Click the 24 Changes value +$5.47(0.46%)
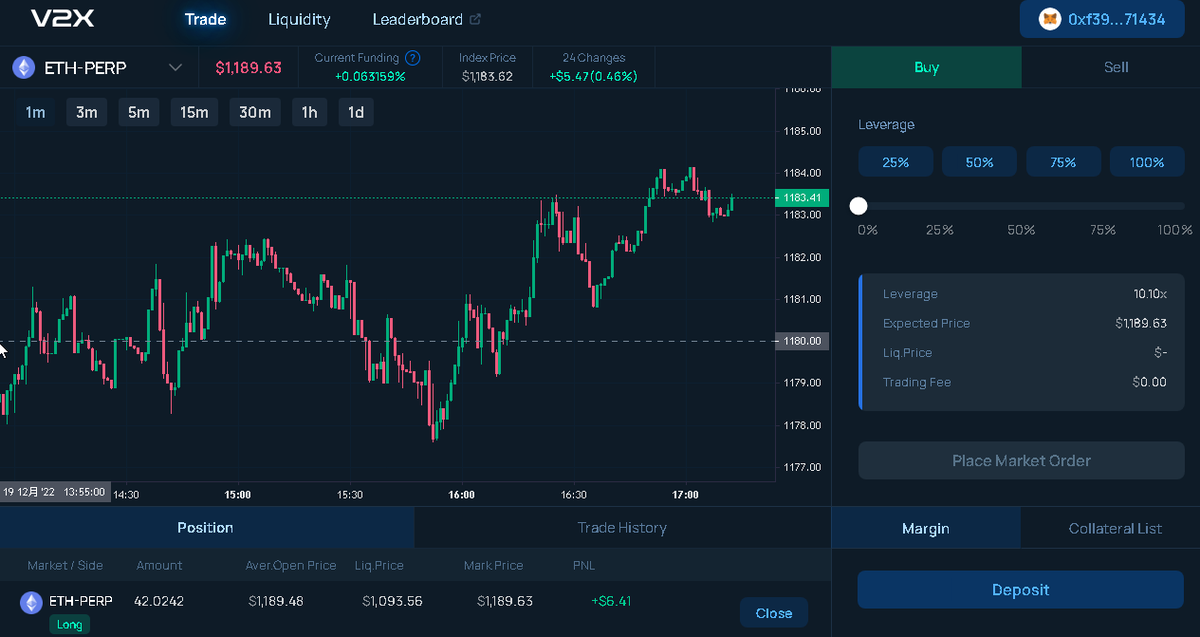The width and height of the screenshot is (1200, 637). pos(594,76)
